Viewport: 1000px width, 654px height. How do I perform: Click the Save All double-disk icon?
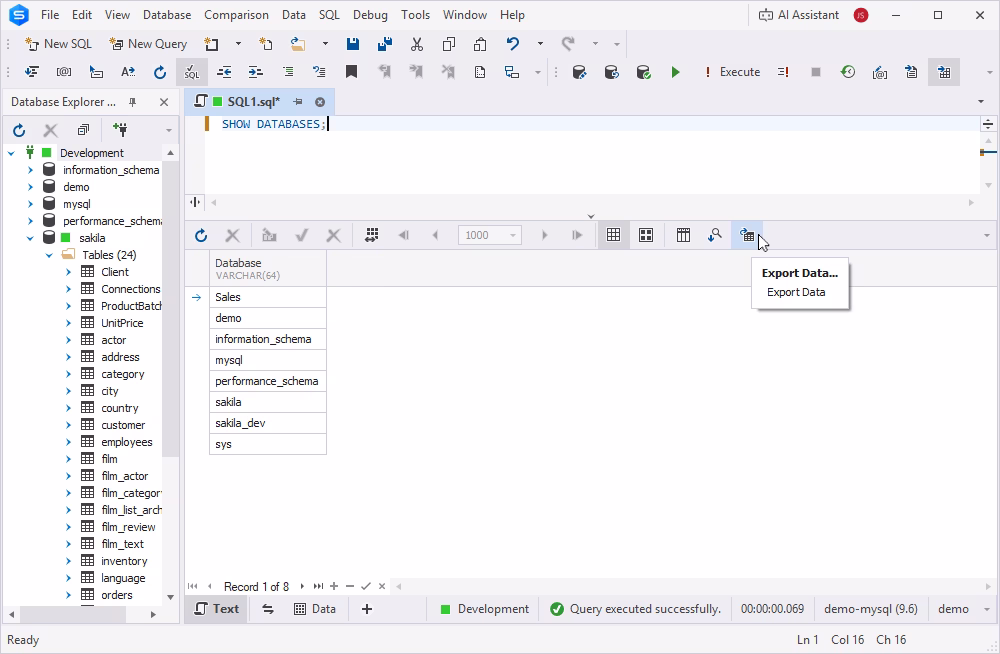385,44
